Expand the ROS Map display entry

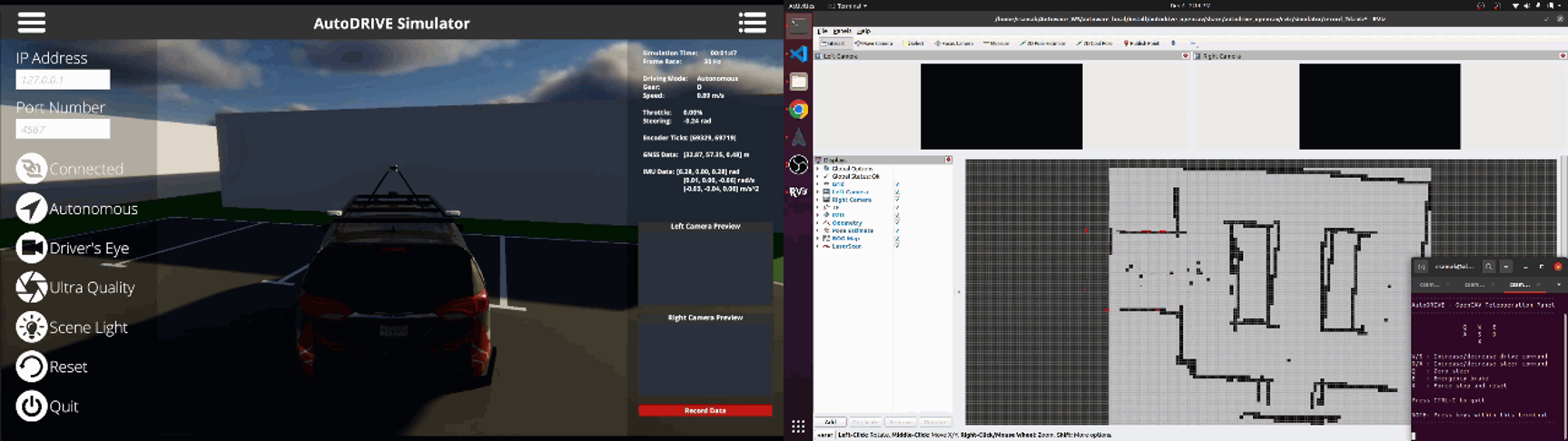click(817, 239)
